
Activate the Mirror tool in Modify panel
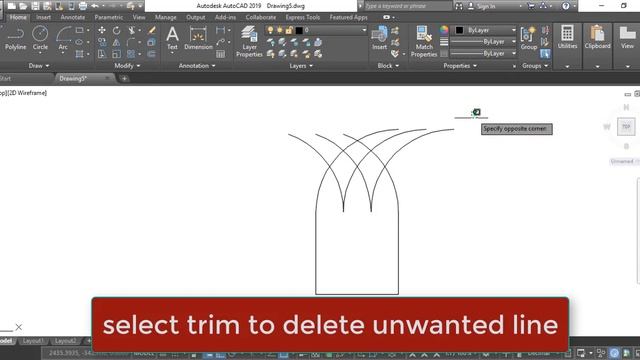pyautogui.click(x=117, y=42)
